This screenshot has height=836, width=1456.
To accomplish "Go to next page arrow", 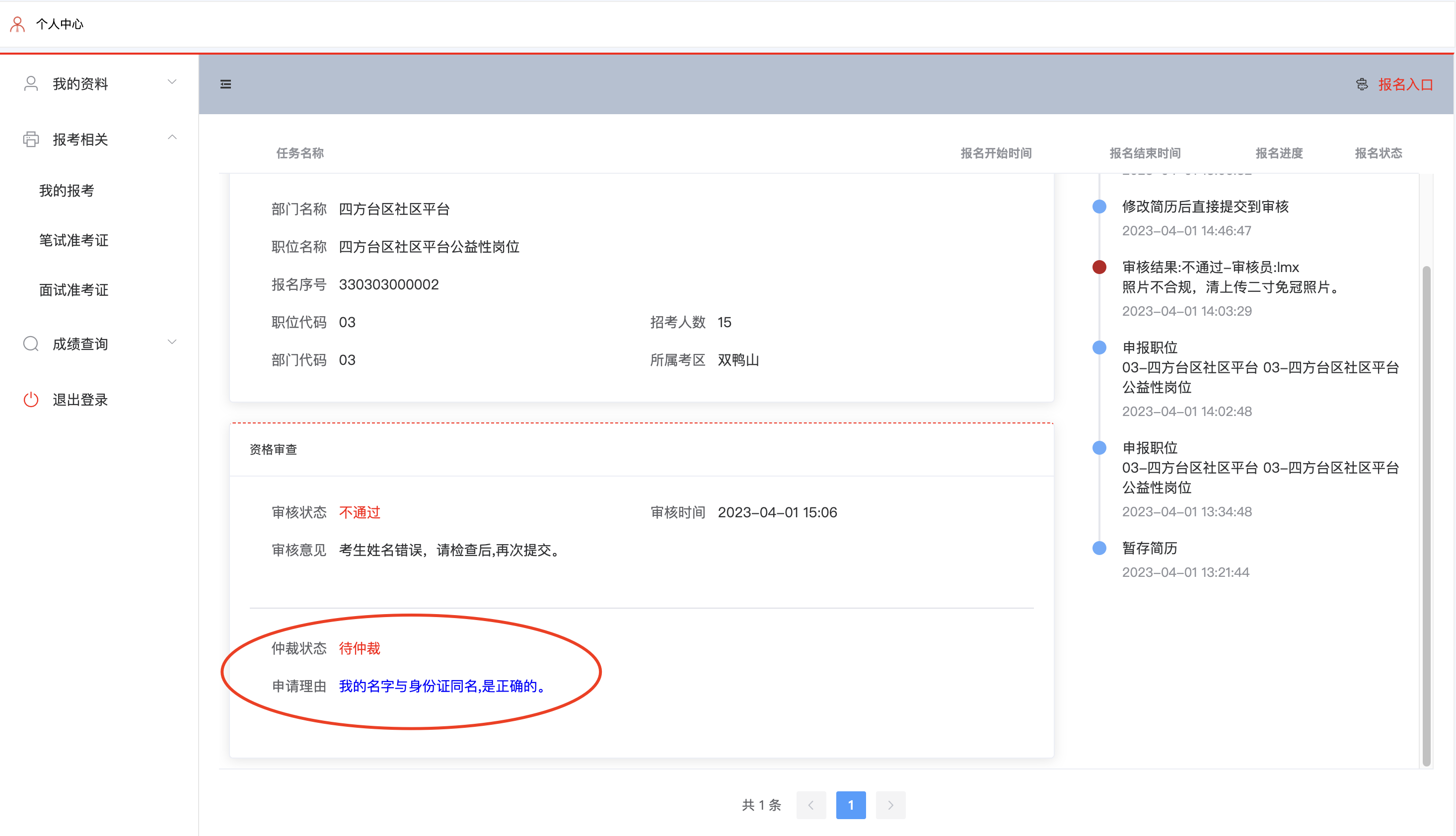I will pyautogui.click(x=890, y=805).
